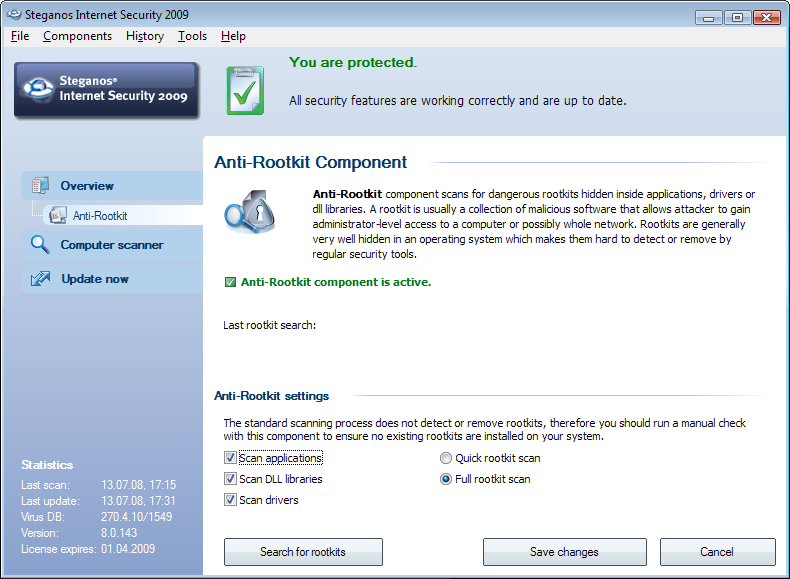790x579 pixels.
Task: Select Full rootkit scan radio button
Action: pyautogui.click(x=446, y=479)
